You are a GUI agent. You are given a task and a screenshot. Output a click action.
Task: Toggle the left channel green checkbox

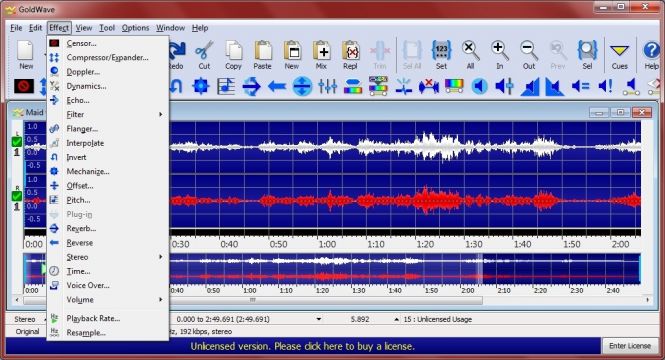point(17,142)
